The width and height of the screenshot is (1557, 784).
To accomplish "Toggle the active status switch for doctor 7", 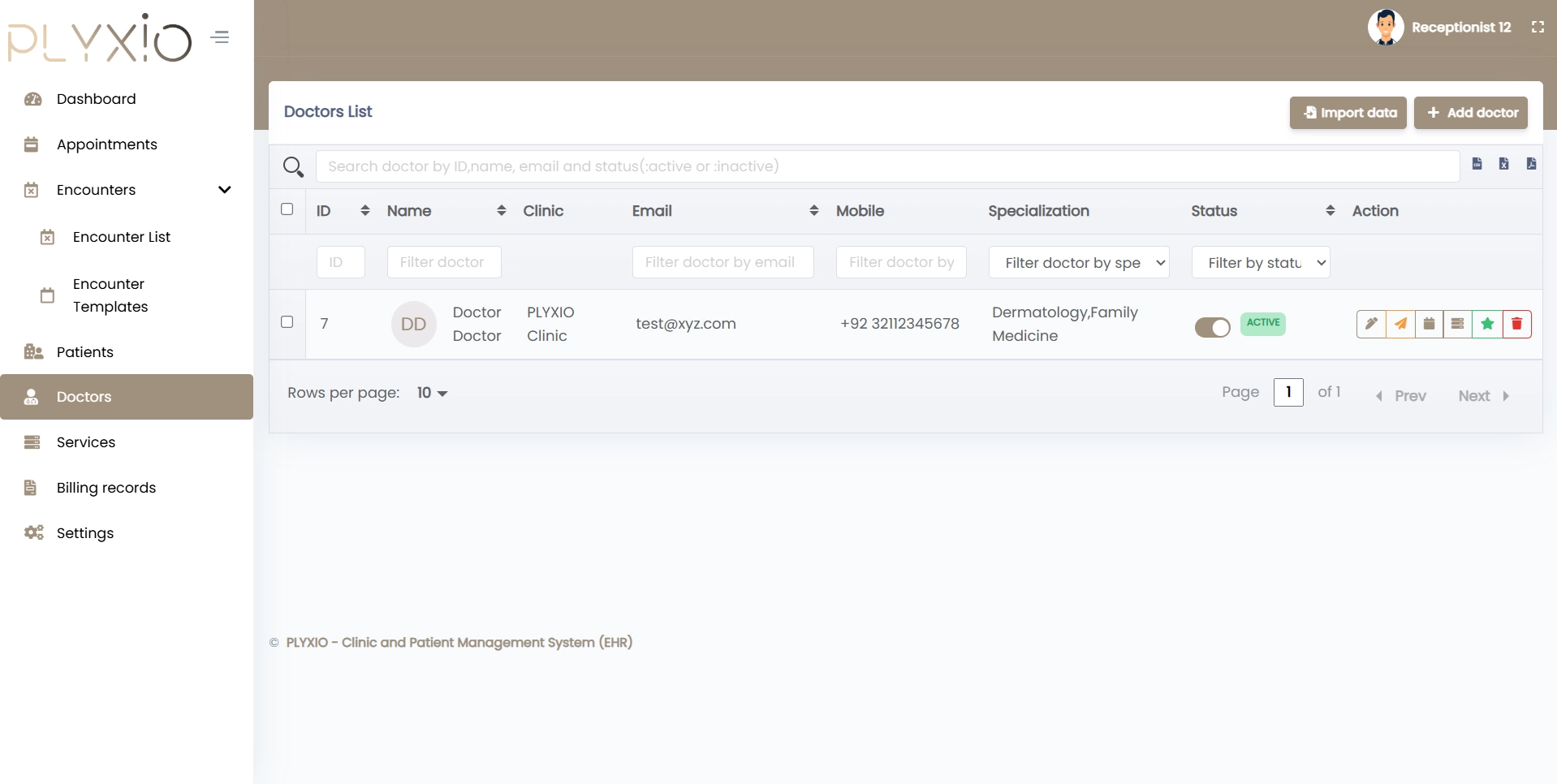I will click(1212, 327).
